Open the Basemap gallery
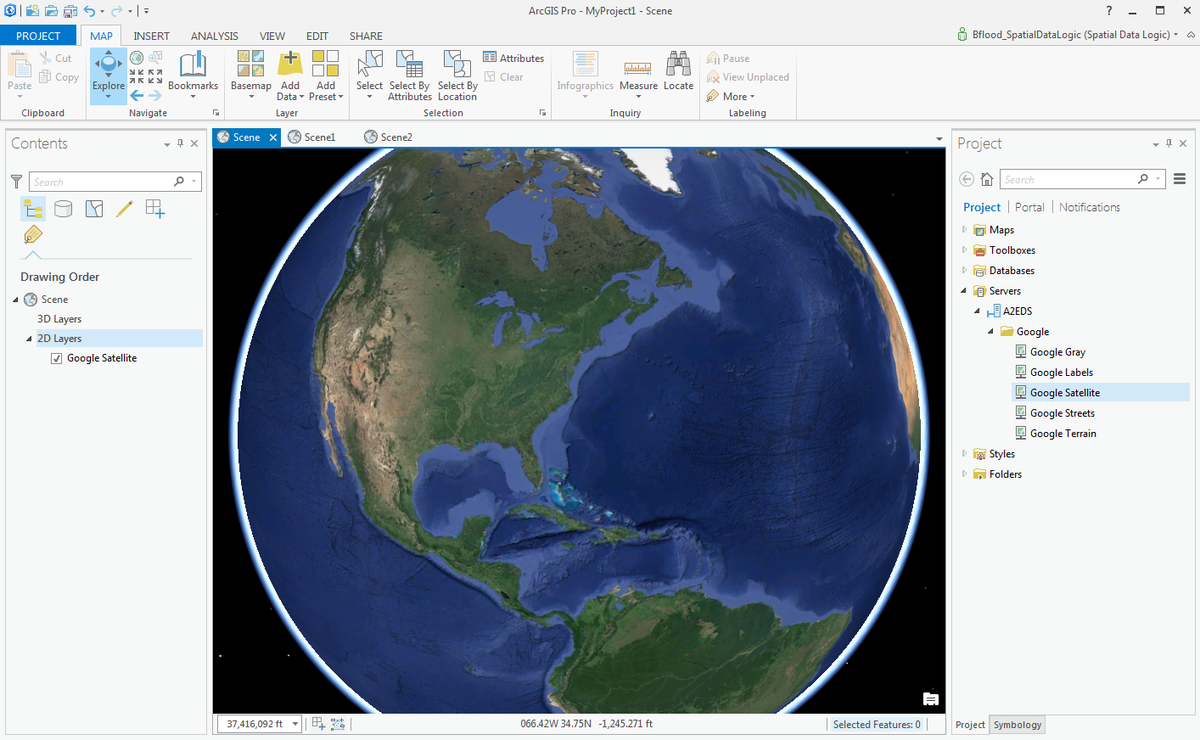This screenshot has width=1200, height=740. click(251, 75)
